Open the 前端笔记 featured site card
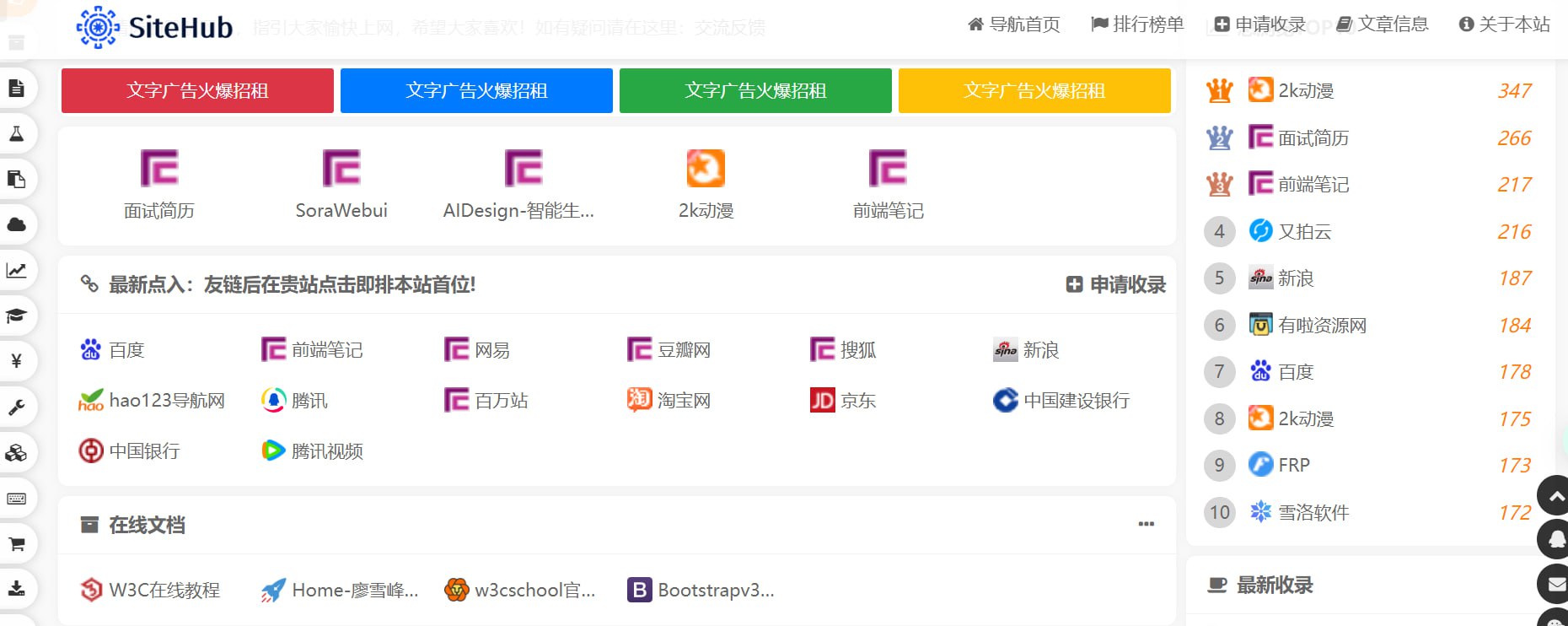1568x626 pixels. [888, 185]
